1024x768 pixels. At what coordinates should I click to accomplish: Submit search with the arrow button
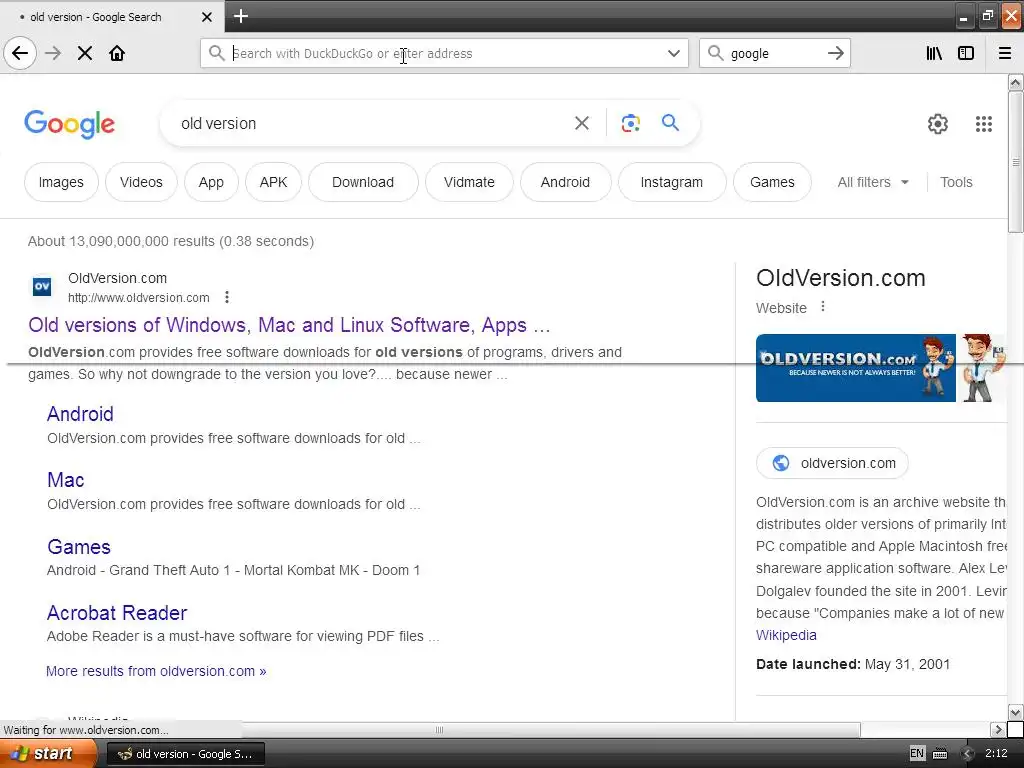click(835, 54)
